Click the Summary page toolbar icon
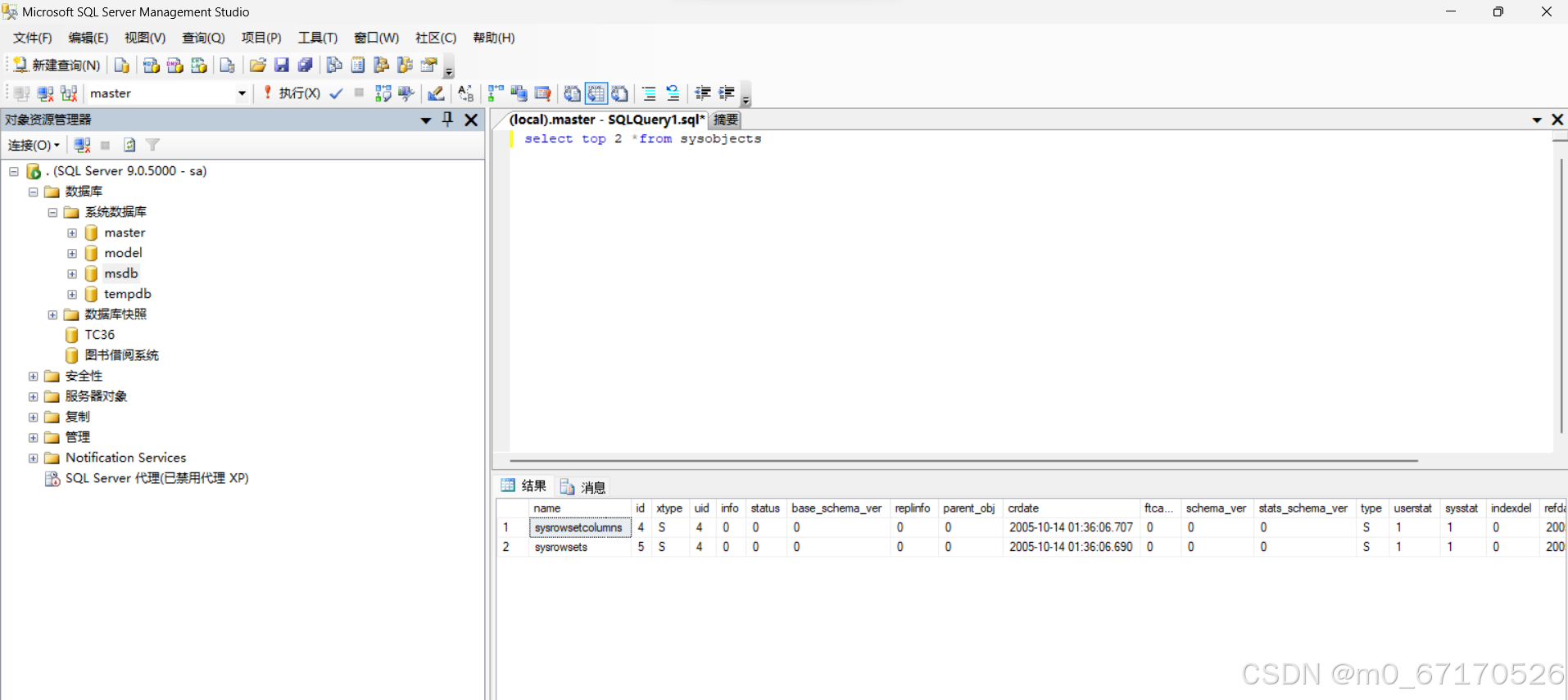1568x700 pixels. (358, 65)
